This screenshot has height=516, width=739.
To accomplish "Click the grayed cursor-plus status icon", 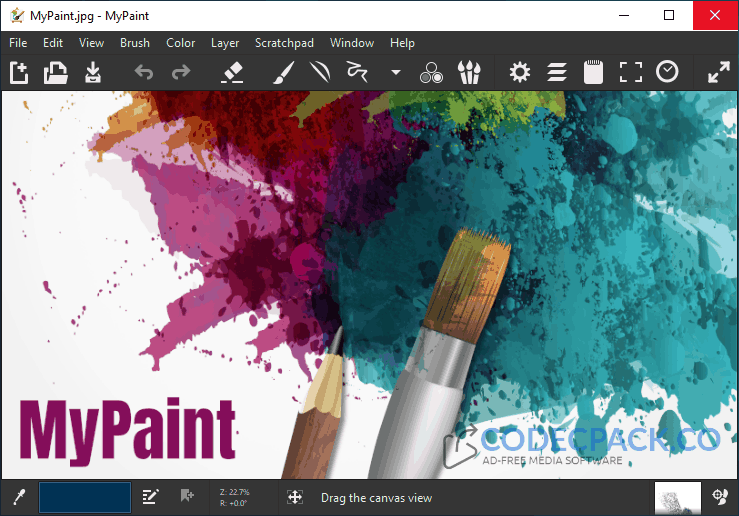I will coord(187,496).
